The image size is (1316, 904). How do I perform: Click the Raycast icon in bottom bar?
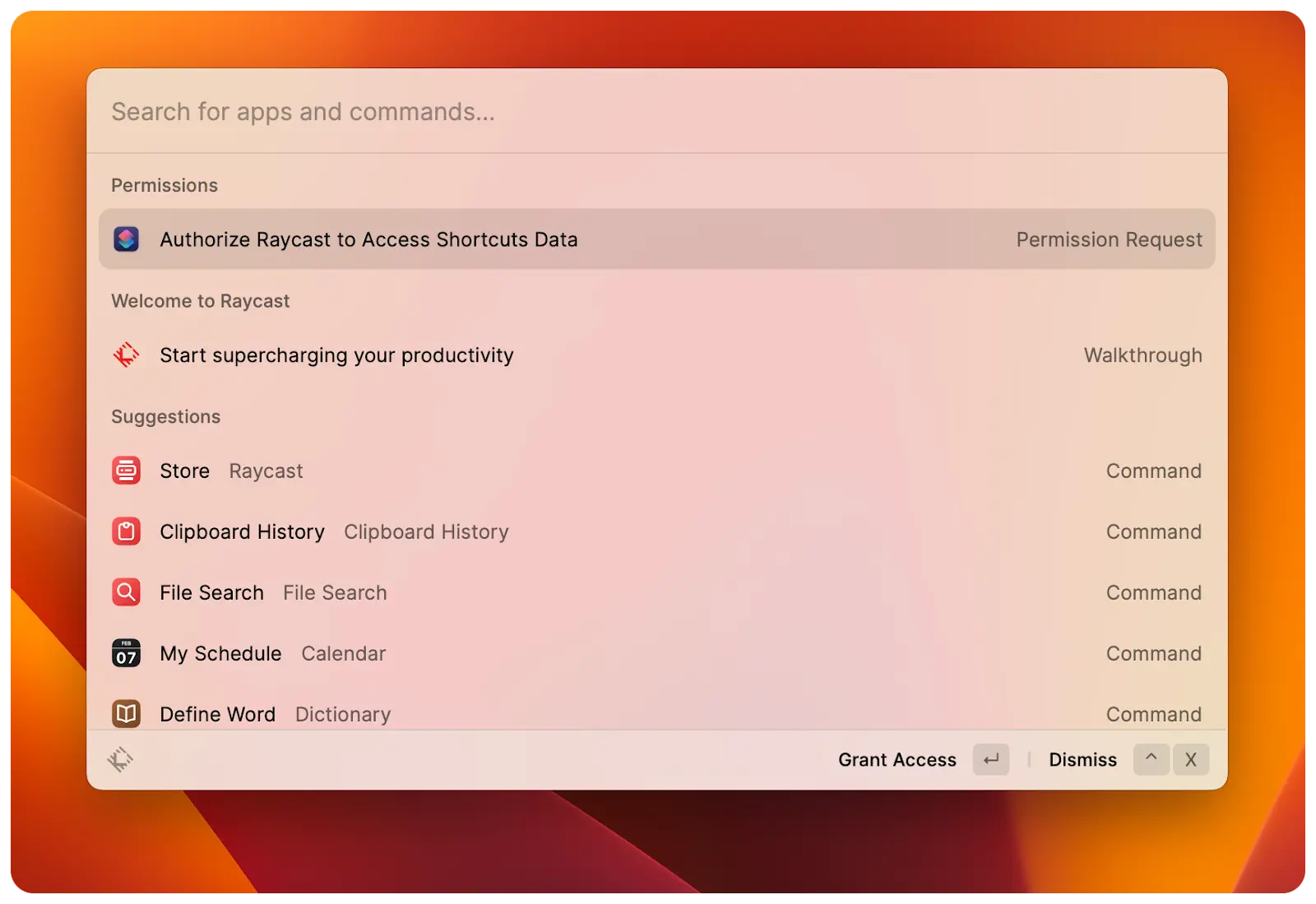[120, 759]
